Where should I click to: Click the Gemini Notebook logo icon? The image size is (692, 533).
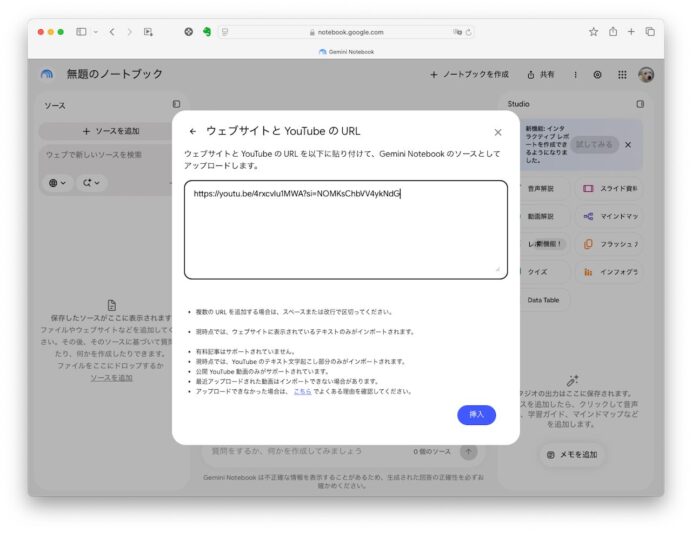pos(47,74)
